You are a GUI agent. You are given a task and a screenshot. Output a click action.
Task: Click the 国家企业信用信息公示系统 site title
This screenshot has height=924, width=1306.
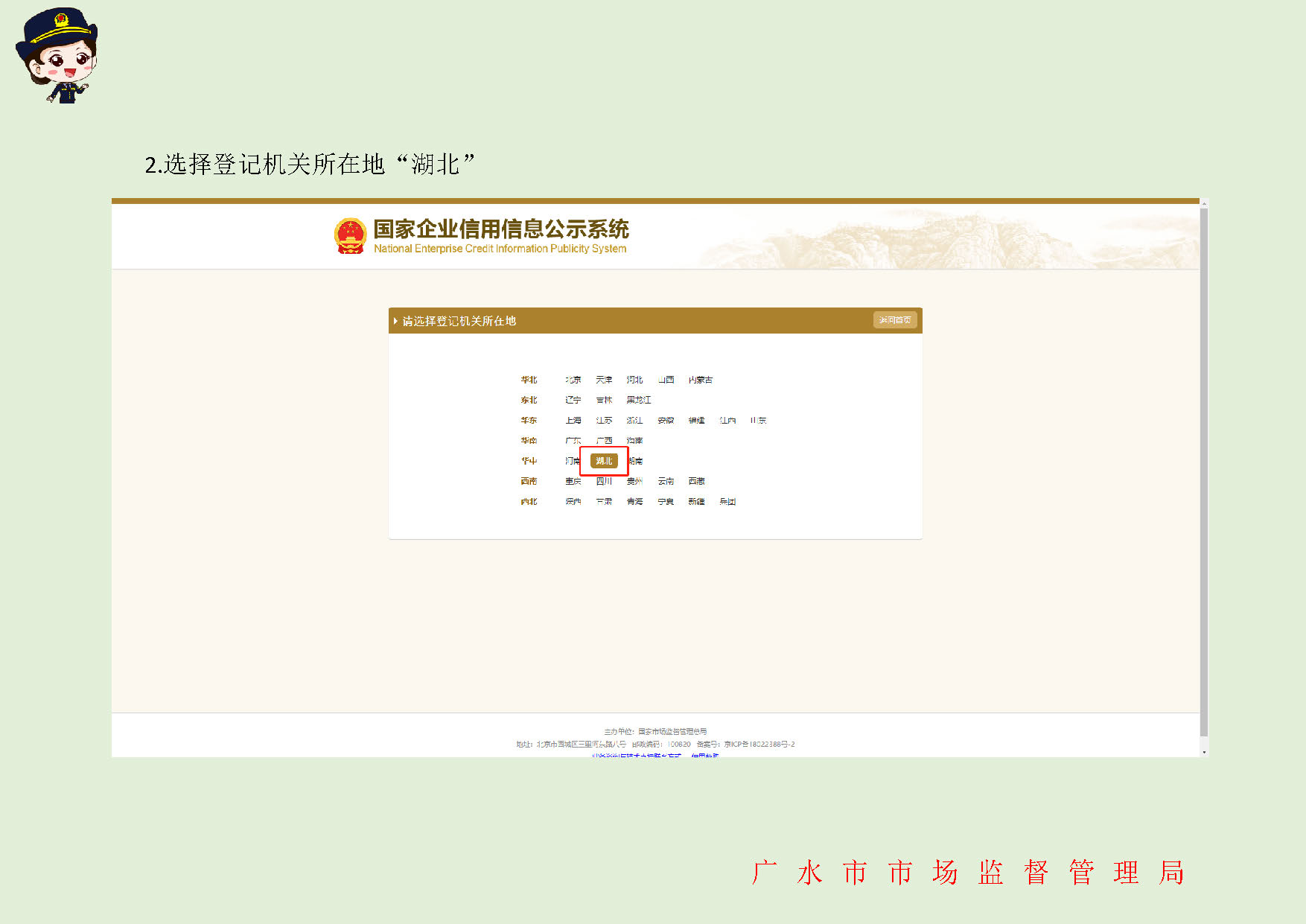click(x=501, y=229)
